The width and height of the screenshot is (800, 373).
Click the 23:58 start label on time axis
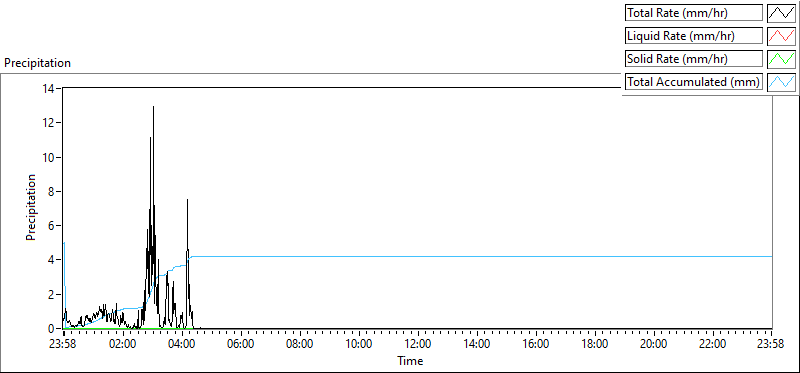[63, 343]
